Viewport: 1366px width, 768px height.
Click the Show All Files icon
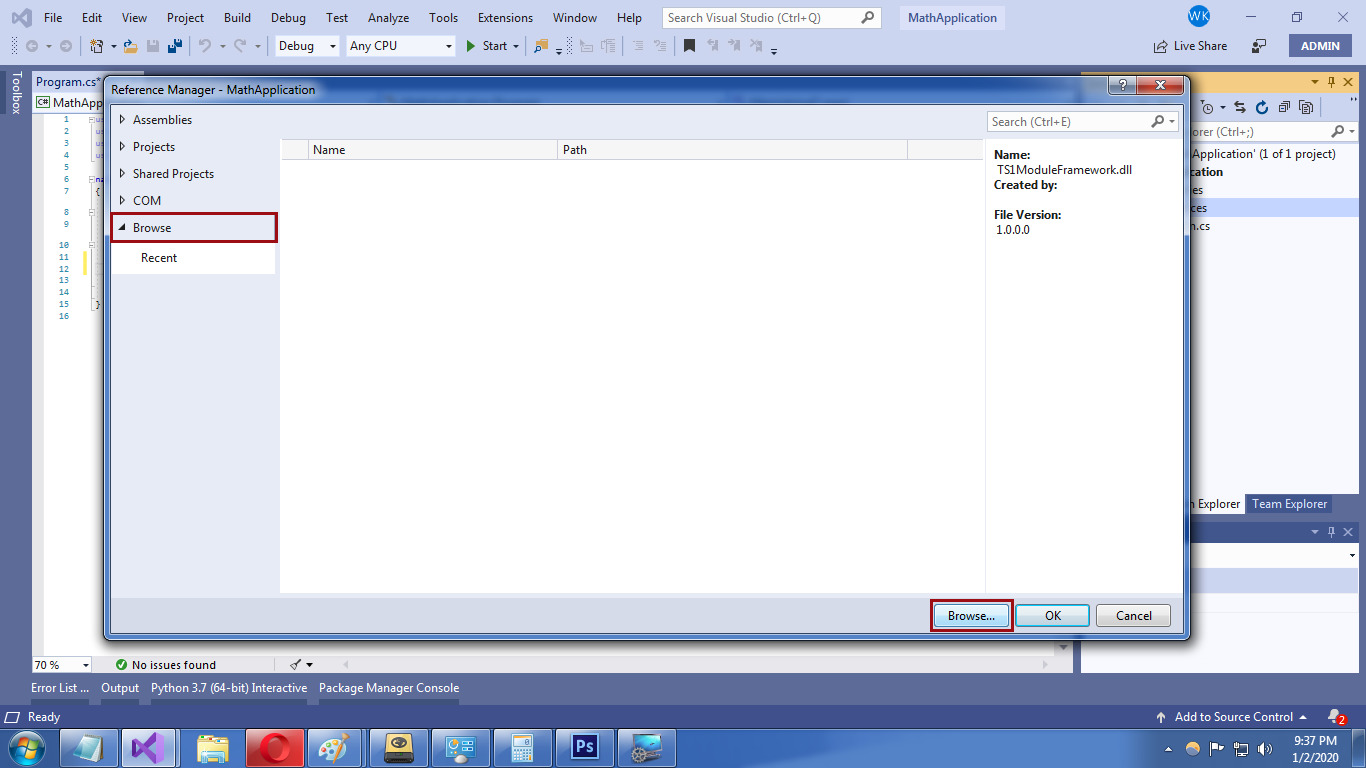pos(1306,108)
